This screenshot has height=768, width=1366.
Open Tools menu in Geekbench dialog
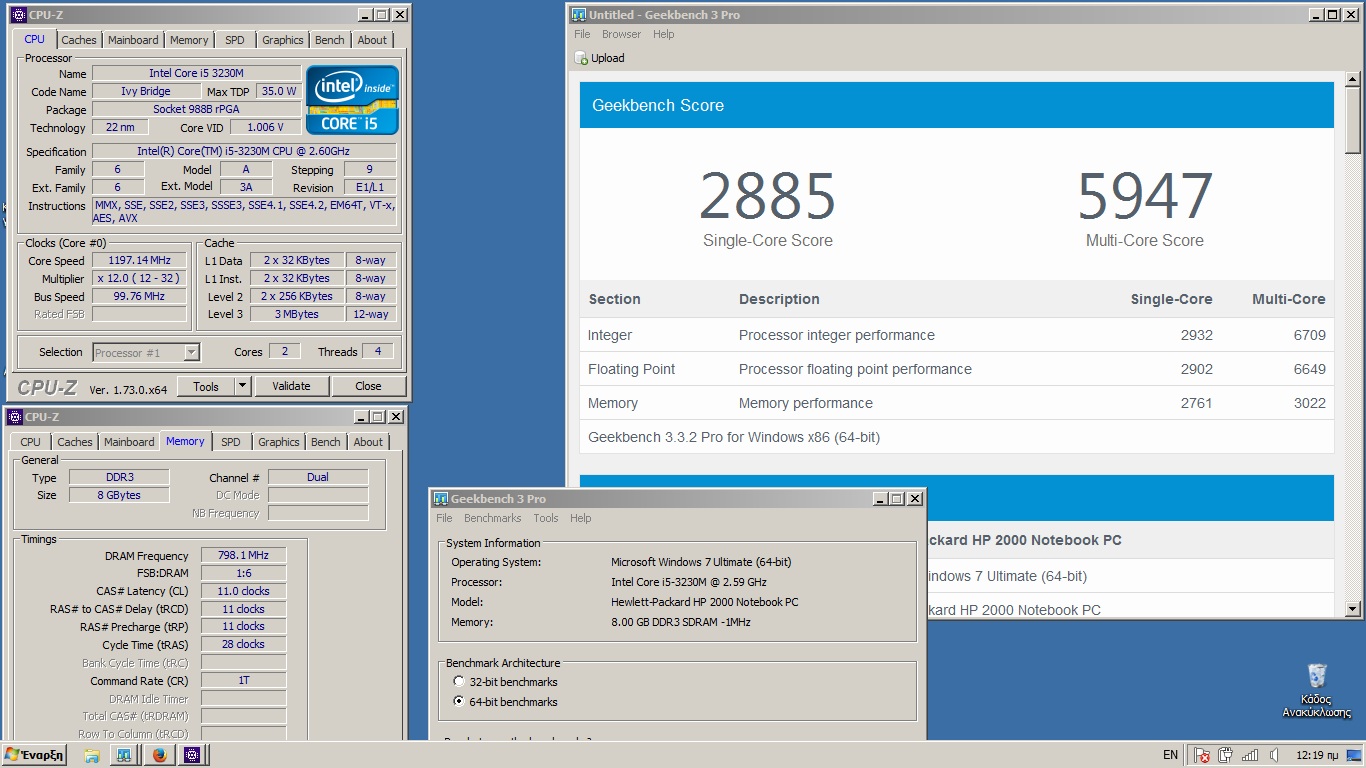[546, 518]
